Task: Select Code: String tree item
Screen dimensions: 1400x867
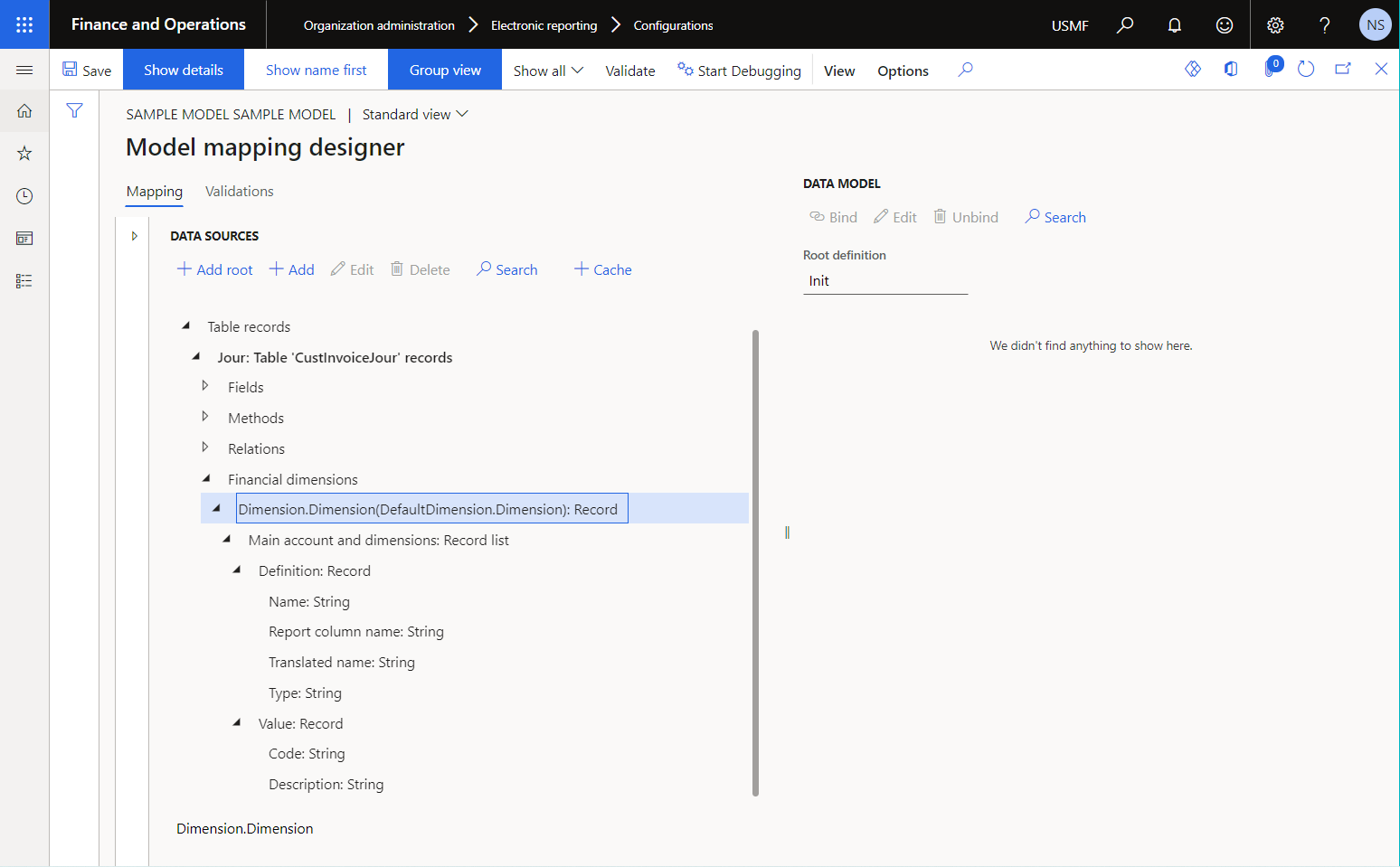Action: pyautogui.click(x=307, y=754)
